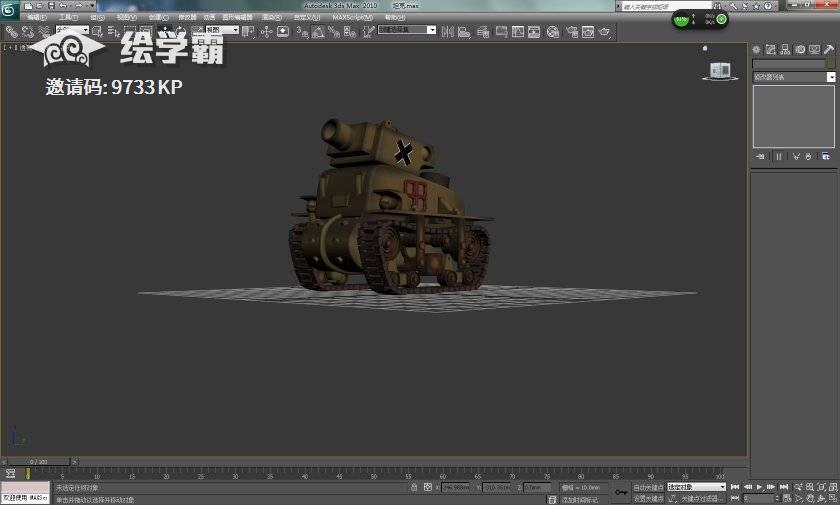This screenshot has width=840, height=505.
Task: Open the Create (创建) menu
Action: 159,18
